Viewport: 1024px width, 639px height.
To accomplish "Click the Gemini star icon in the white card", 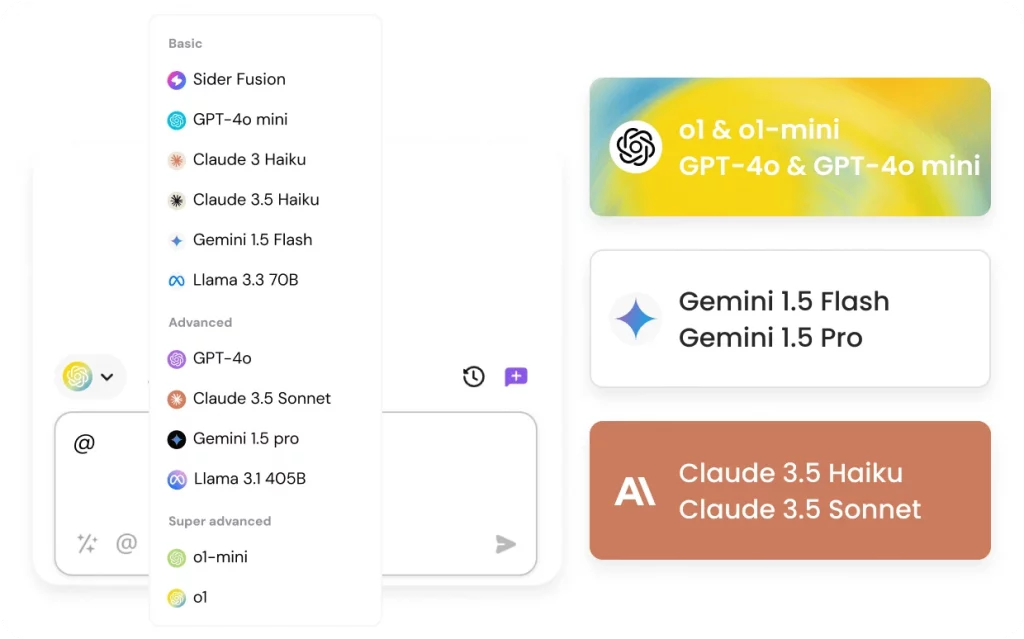I will pos(635,320).
